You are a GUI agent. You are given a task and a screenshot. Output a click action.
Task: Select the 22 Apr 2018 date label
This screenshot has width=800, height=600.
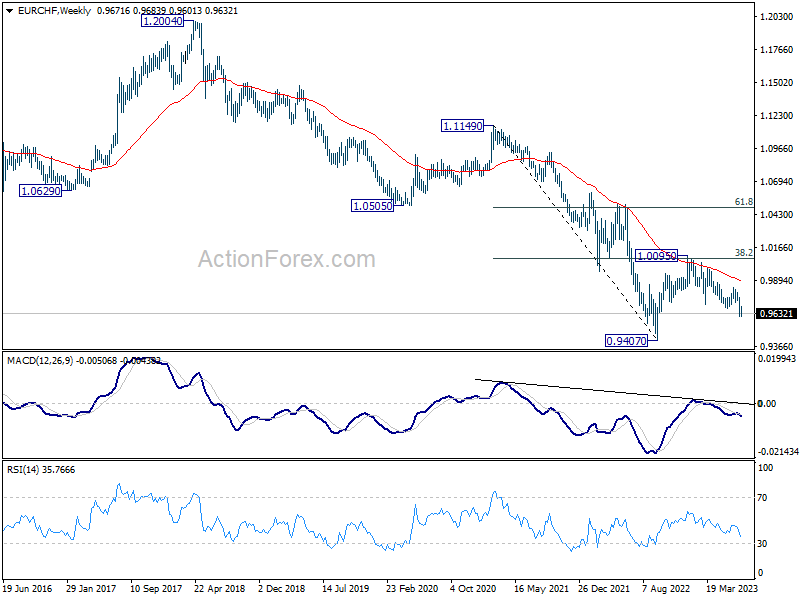coord(220,589)
